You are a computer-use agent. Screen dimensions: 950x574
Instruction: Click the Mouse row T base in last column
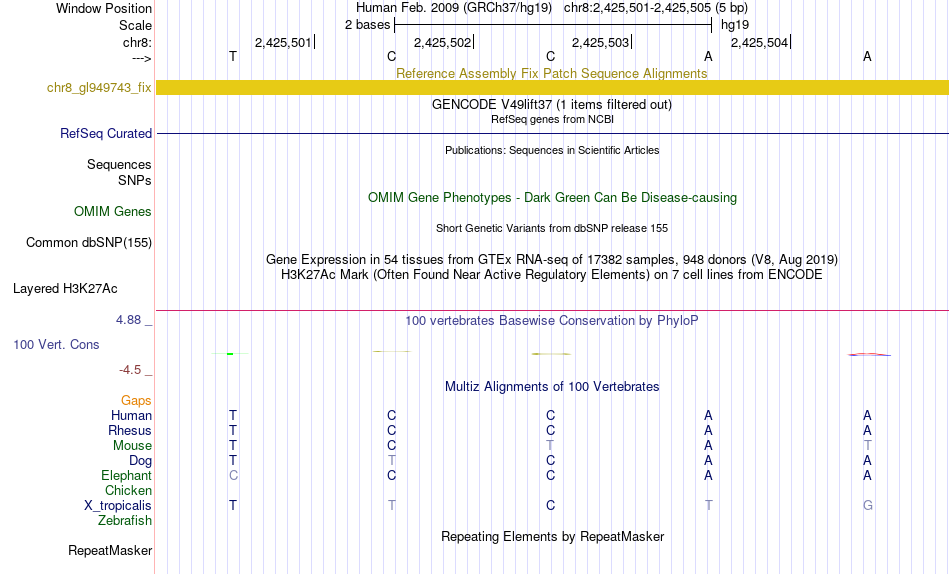868,446
